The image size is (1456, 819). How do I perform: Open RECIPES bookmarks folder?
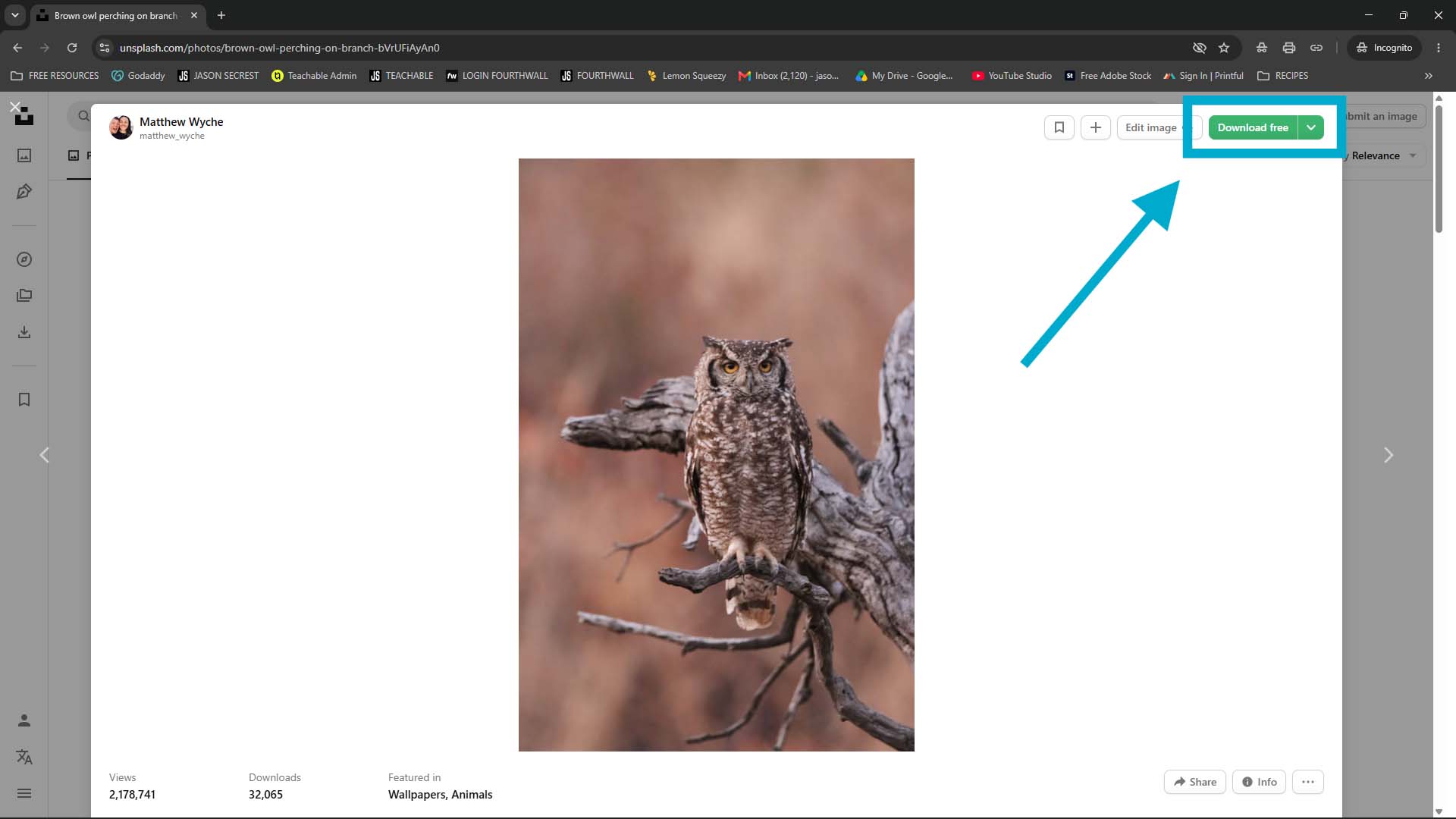[1283, 76]
